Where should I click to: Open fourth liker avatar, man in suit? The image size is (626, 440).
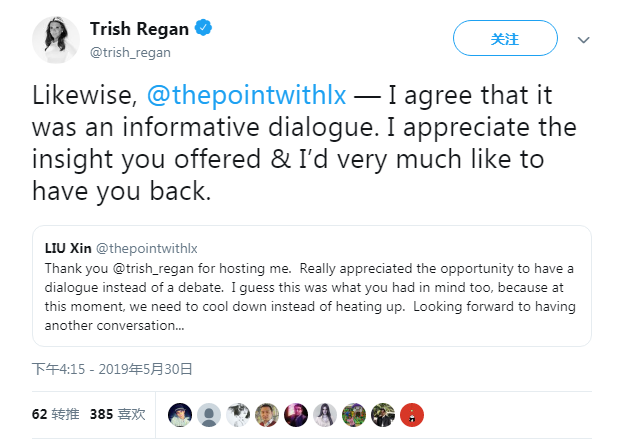click(267, 415)
